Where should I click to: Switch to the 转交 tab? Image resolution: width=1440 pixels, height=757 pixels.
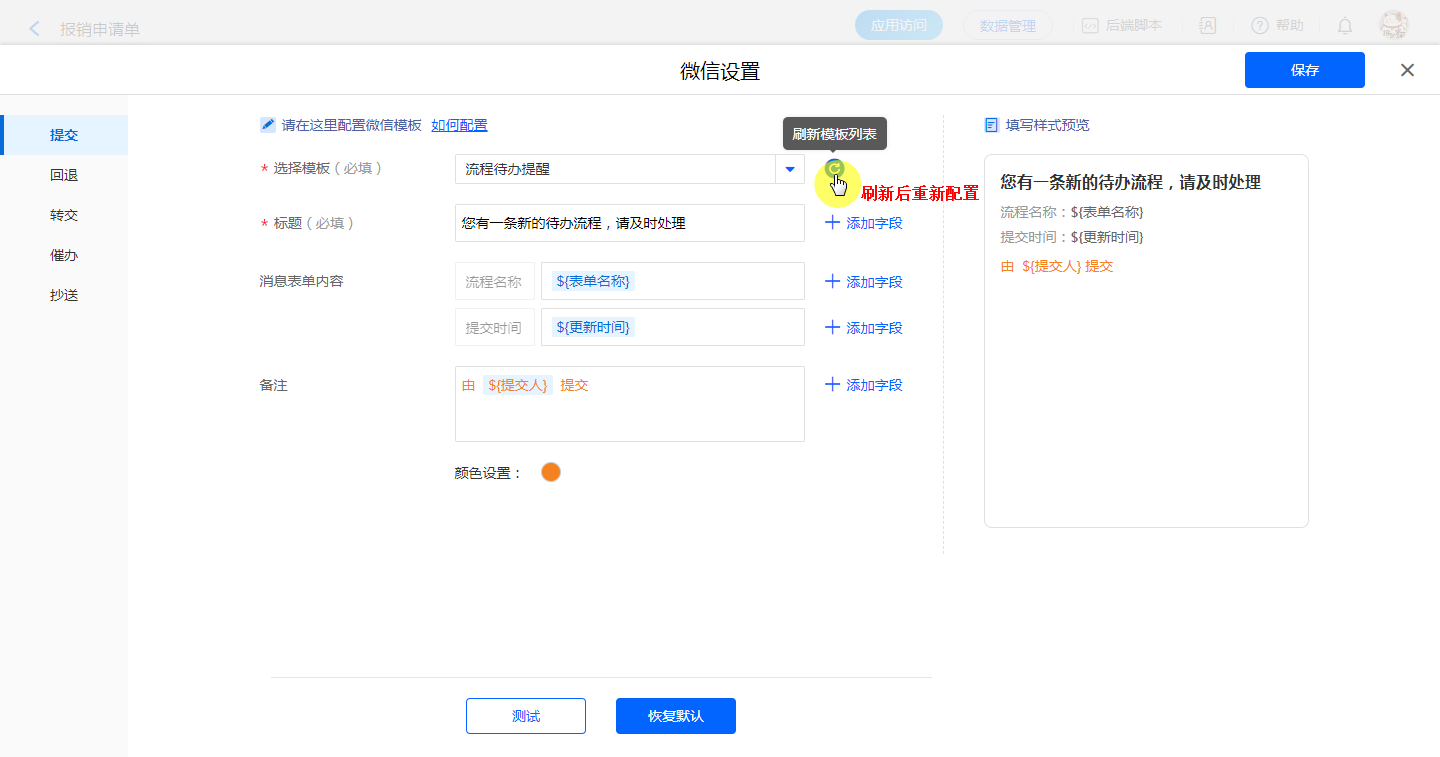(x=64, y=215)
